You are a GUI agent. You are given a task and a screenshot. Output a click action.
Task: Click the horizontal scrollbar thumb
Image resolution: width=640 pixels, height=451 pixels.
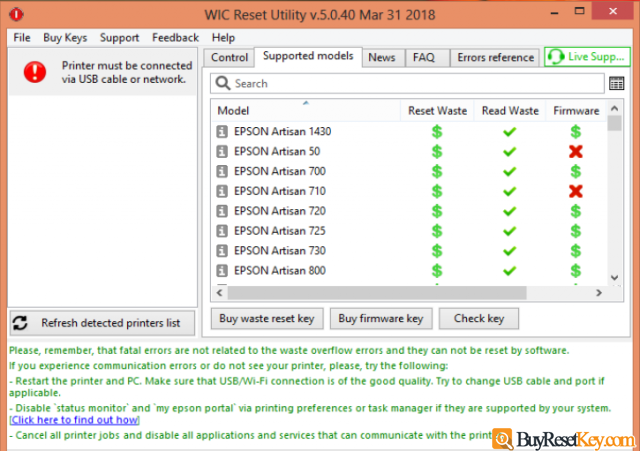point(377,293)
